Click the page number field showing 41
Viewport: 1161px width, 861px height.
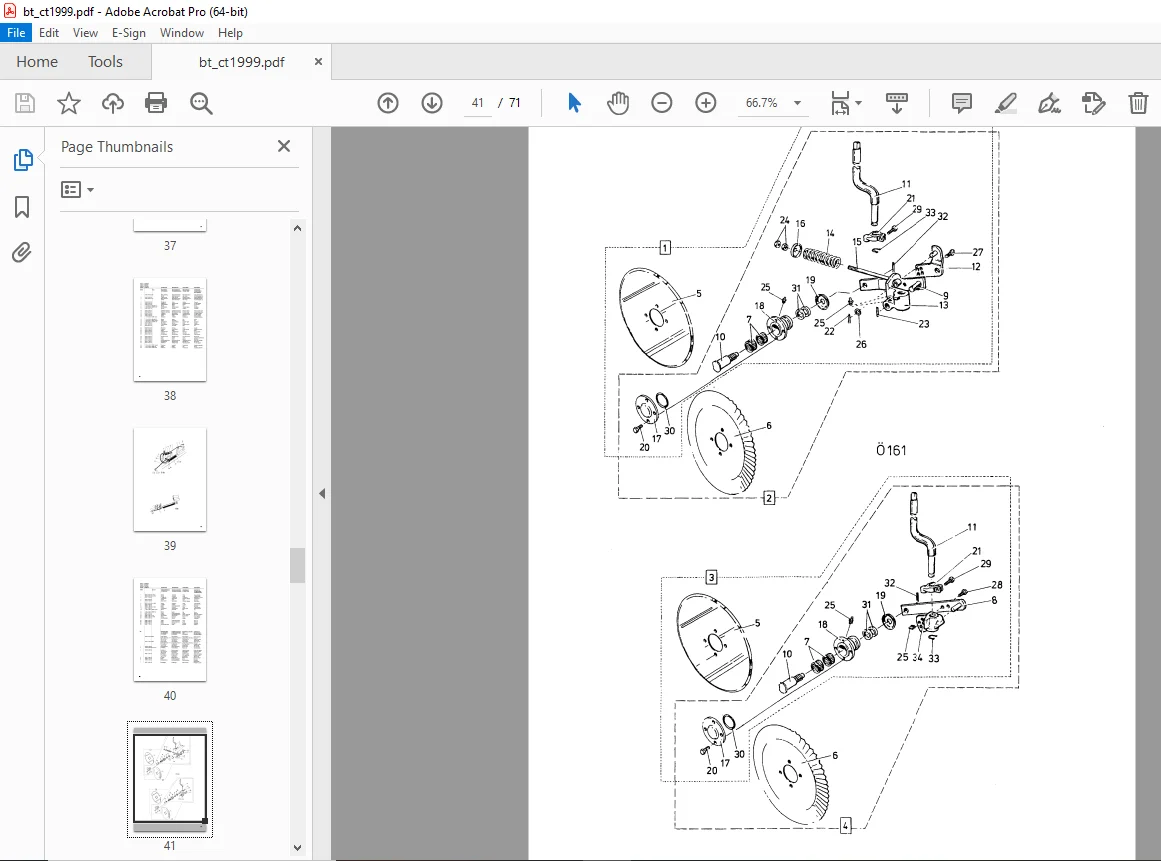point(478,103)
